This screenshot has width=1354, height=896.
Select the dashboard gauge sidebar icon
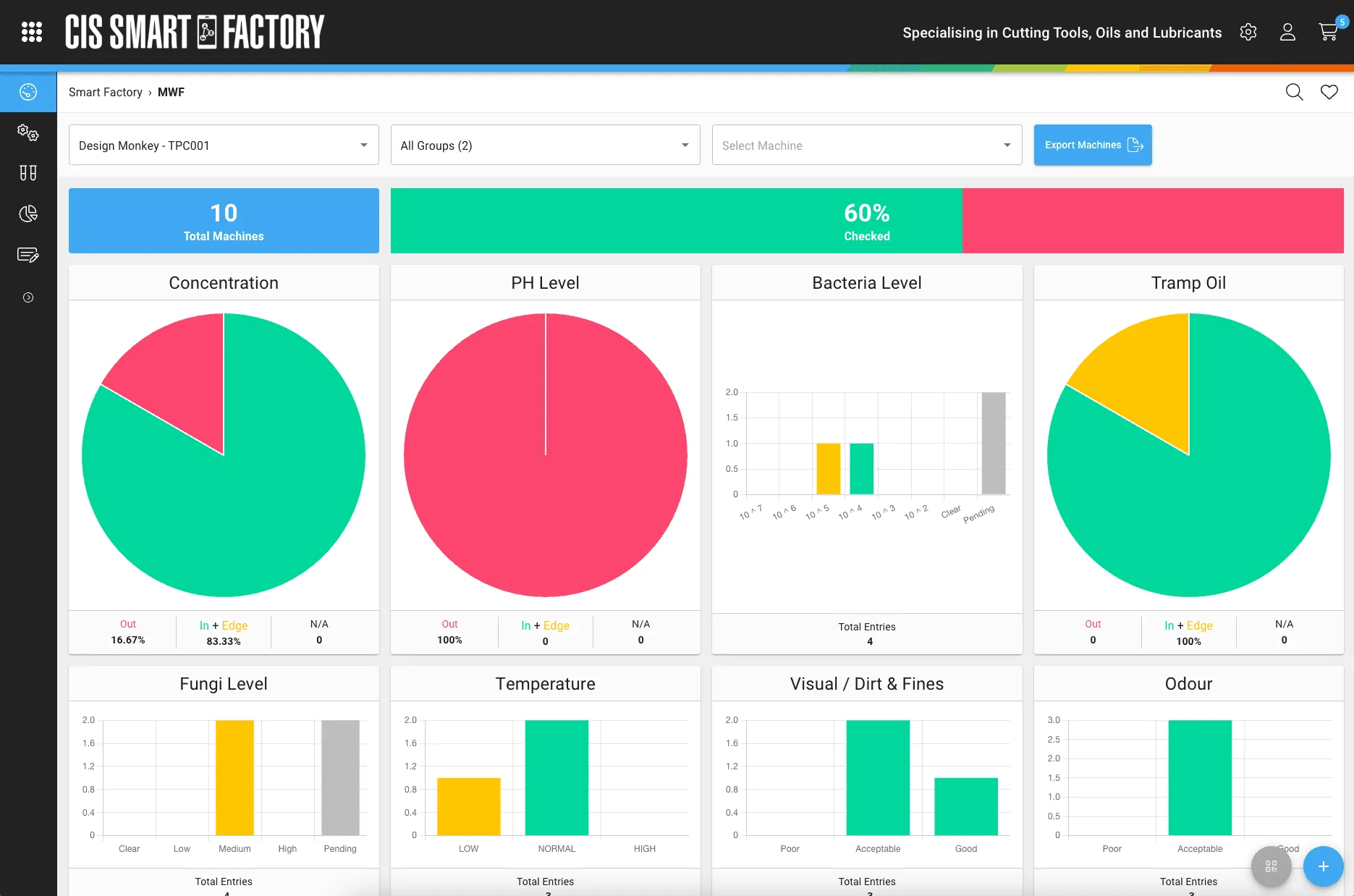(x=28, y=92)
